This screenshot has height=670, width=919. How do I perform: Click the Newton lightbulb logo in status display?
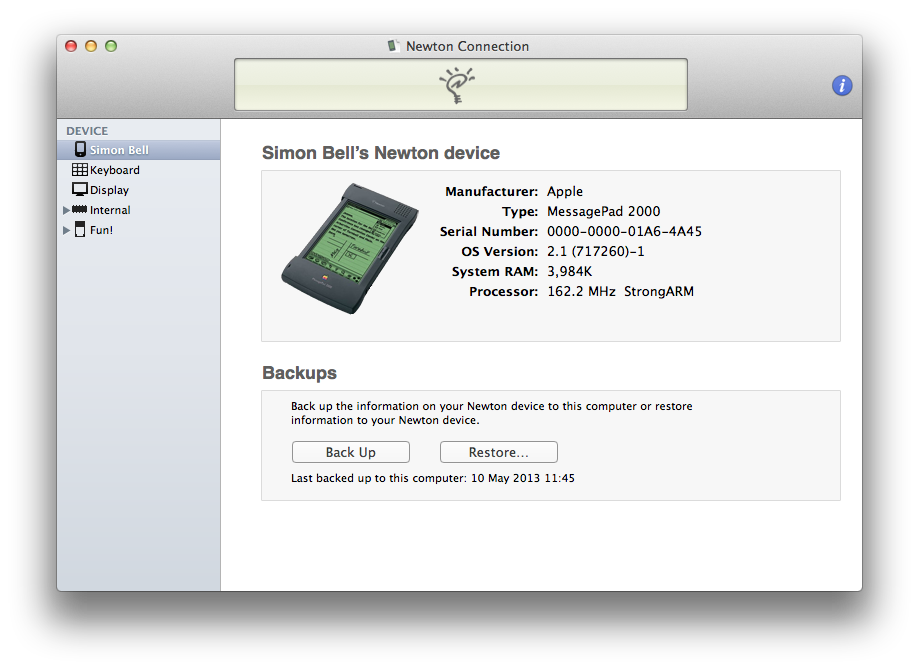457,86
